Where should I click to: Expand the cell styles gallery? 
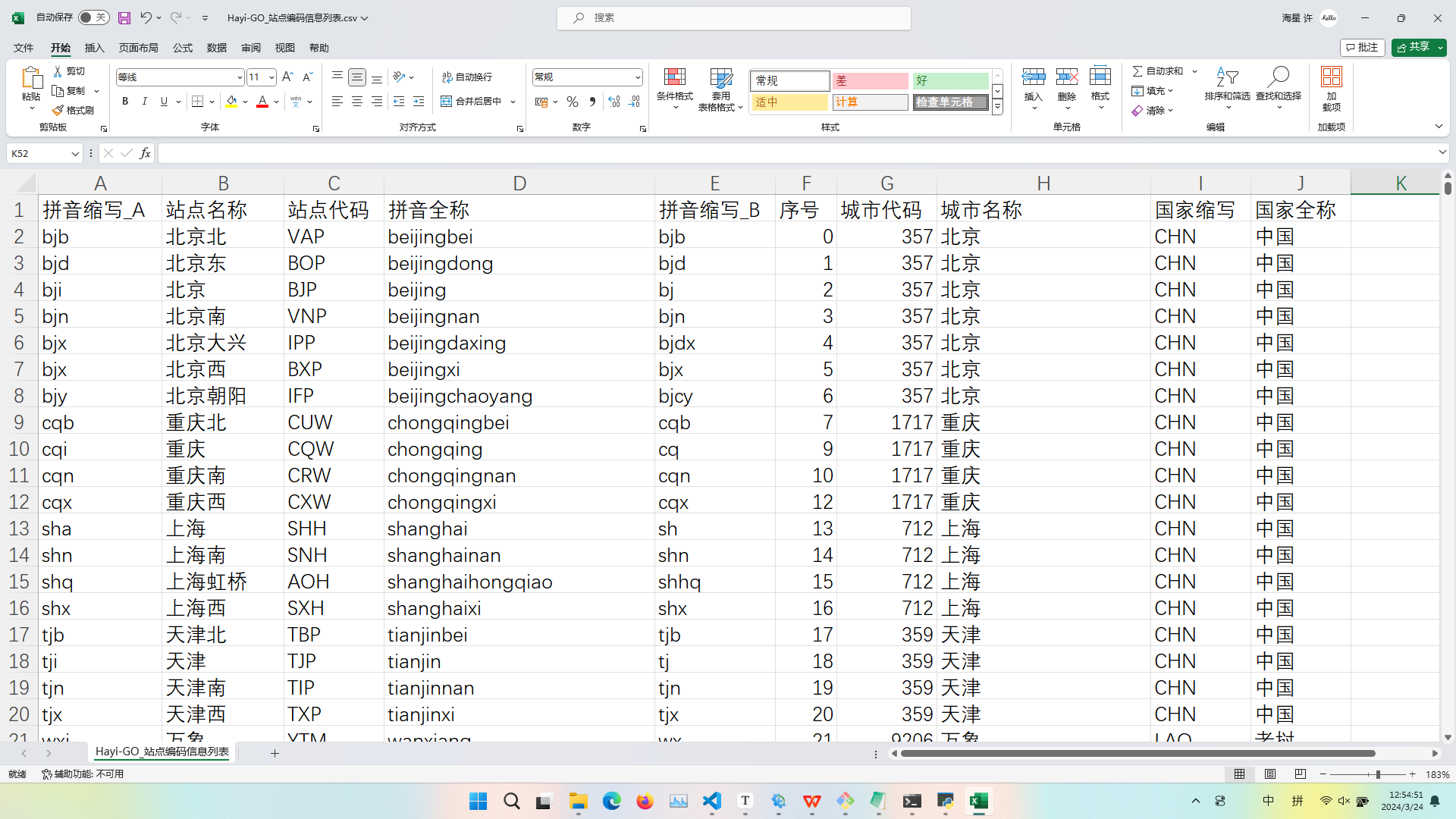(998, 108)
